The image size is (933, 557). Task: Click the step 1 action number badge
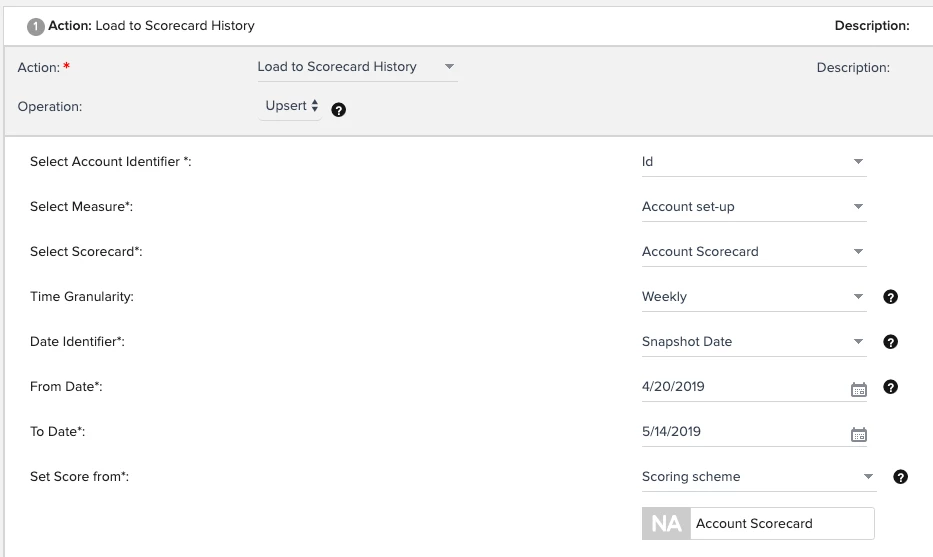pyautogui.click(x=36, y=27)
